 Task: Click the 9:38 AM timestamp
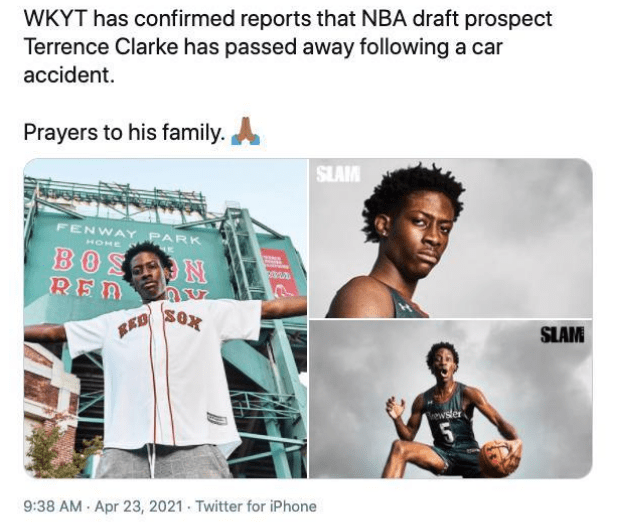click(53, 506)
